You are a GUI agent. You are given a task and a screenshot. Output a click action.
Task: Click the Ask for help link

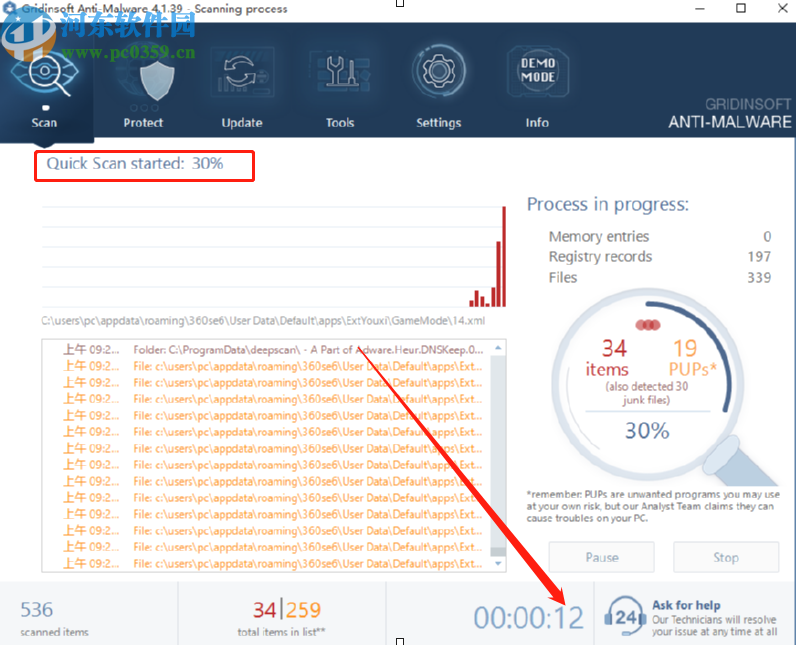[686, 605]
